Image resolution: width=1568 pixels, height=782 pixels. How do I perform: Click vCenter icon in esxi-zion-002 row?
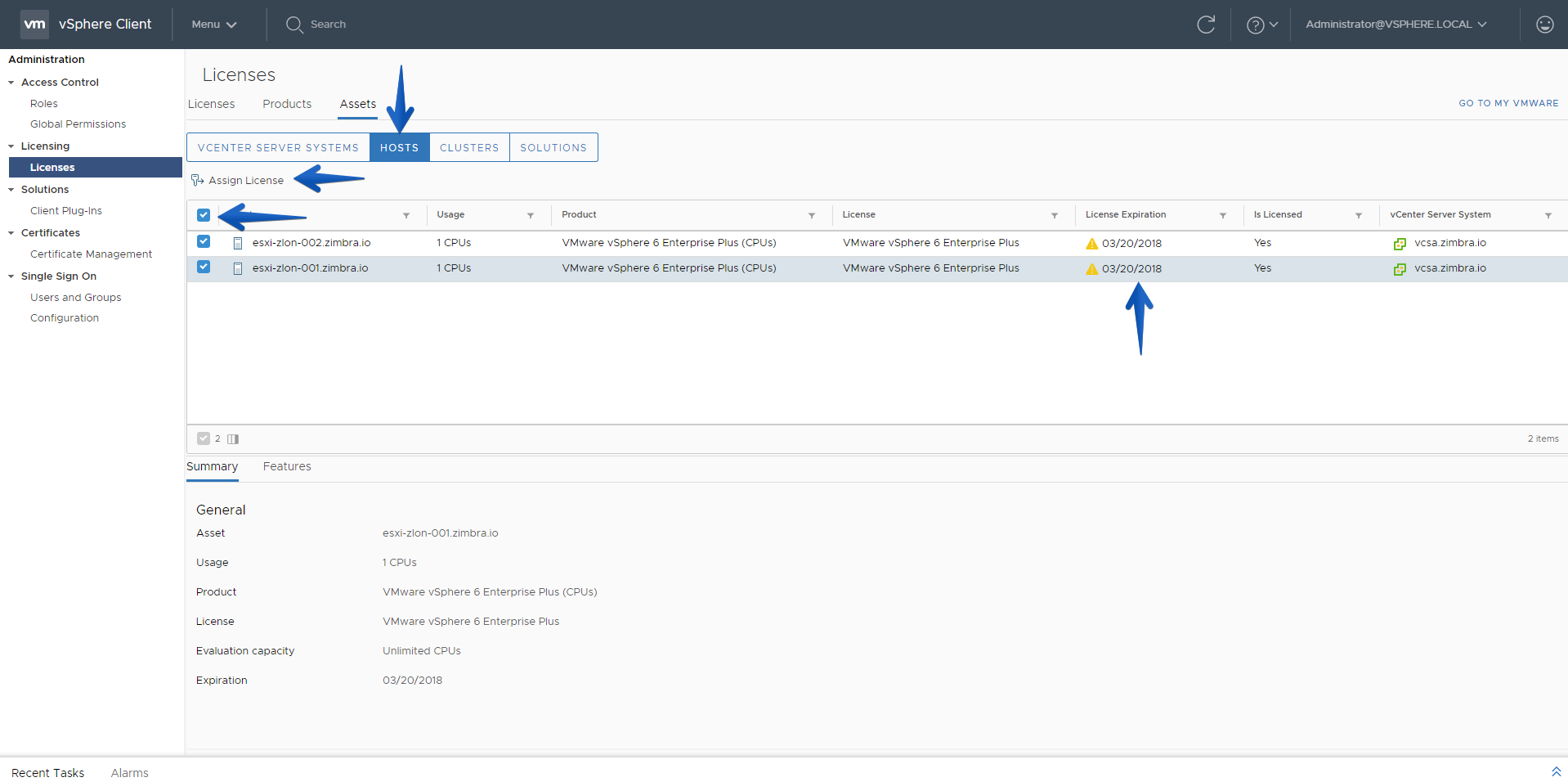(1400, 244)
